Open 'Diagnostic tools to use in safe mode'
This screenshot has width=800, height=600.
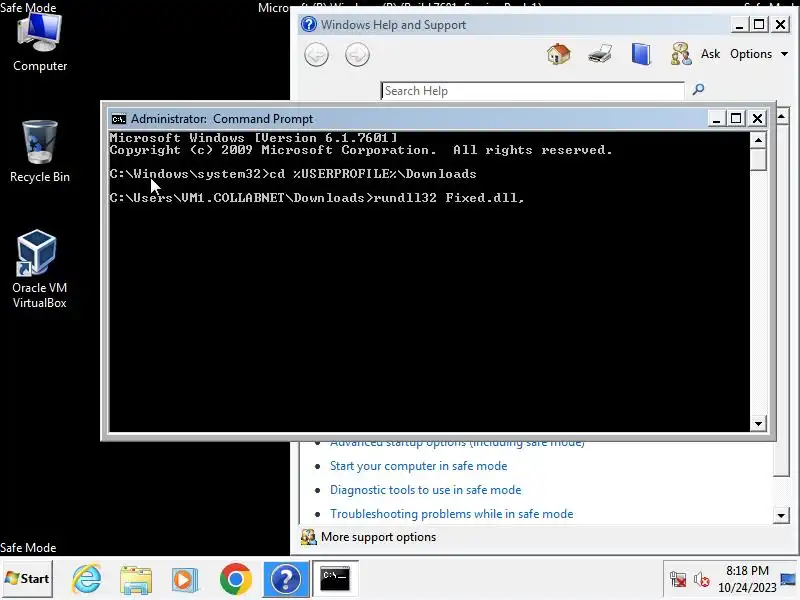point(426,490)
